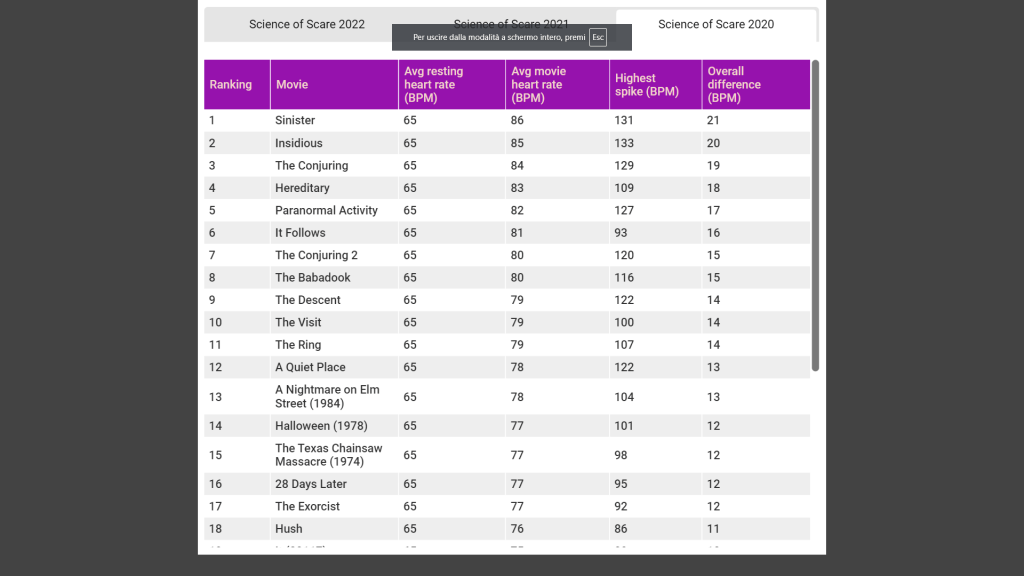Select the It Follows movie entry
Image resolution: width=1024 pixels, height=576 pixels.
click(300, 233)
